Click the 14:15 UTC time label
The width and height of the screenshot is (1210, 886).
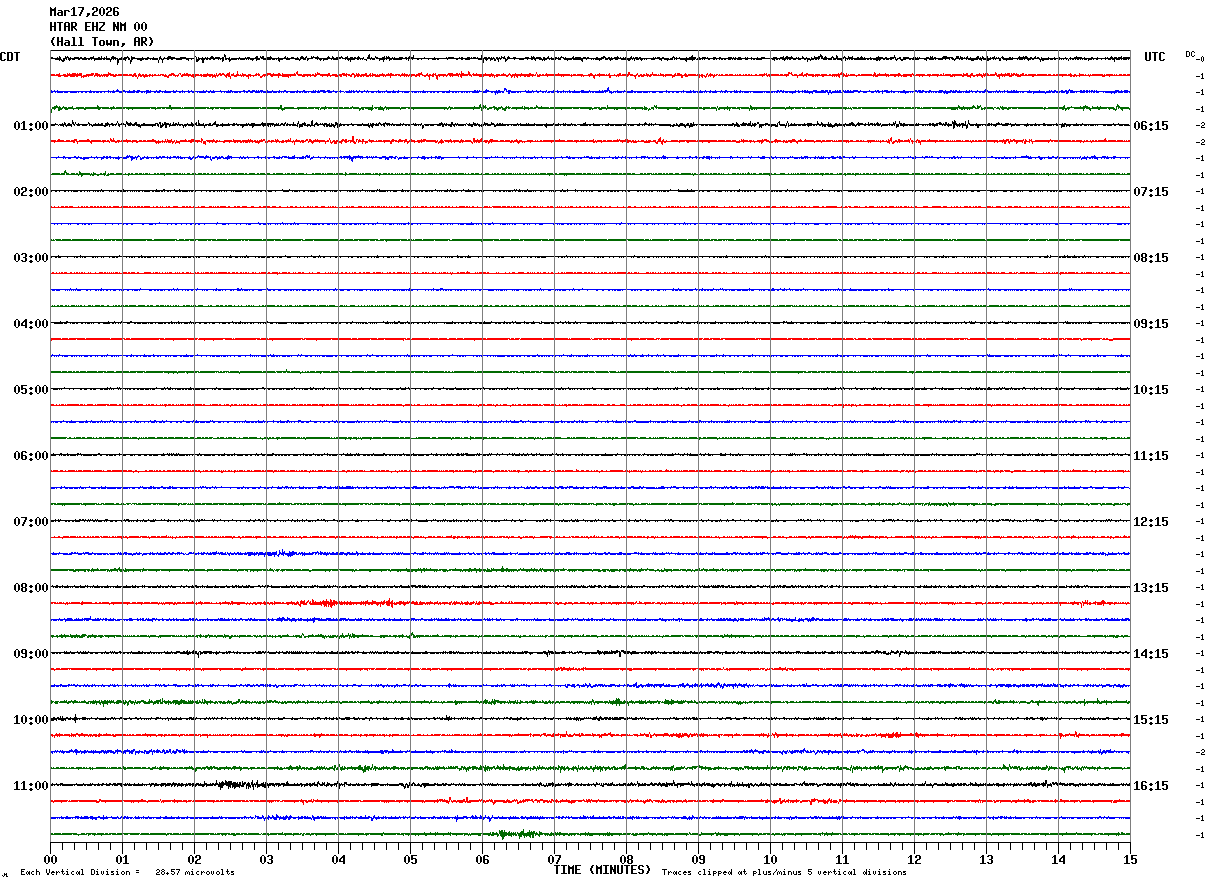(1151, 654)
